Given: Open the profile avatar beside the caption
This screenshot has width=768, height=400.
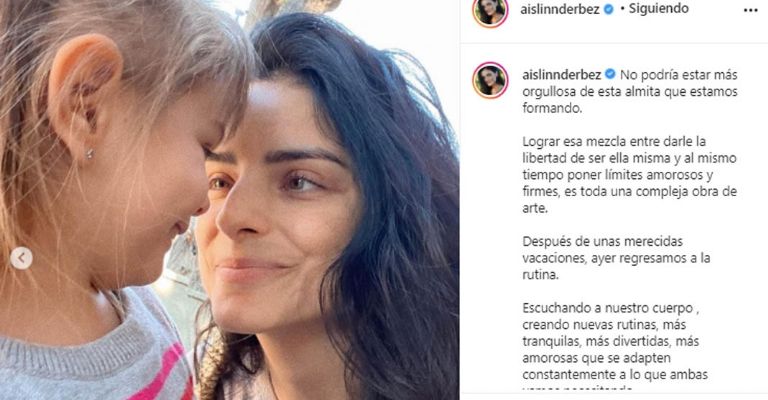Looking at the screenshot, I should [490, 80].
